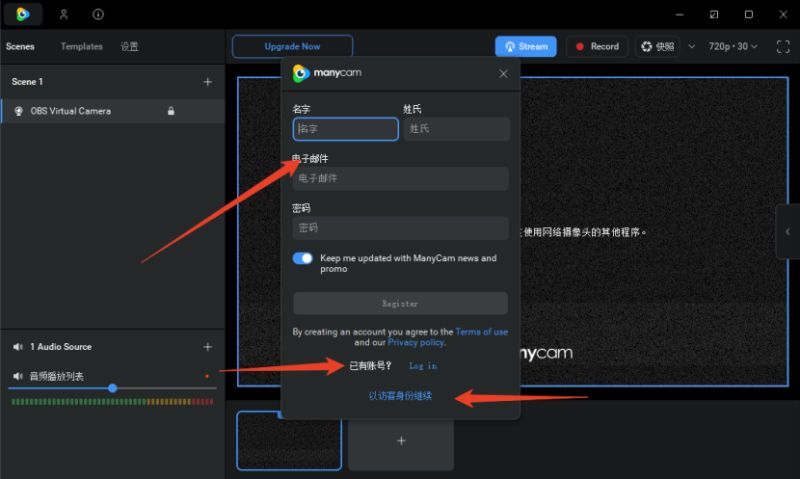The image size is (800, 479).
Task: Click the Upgrade Now button
Action: (292, 46)
